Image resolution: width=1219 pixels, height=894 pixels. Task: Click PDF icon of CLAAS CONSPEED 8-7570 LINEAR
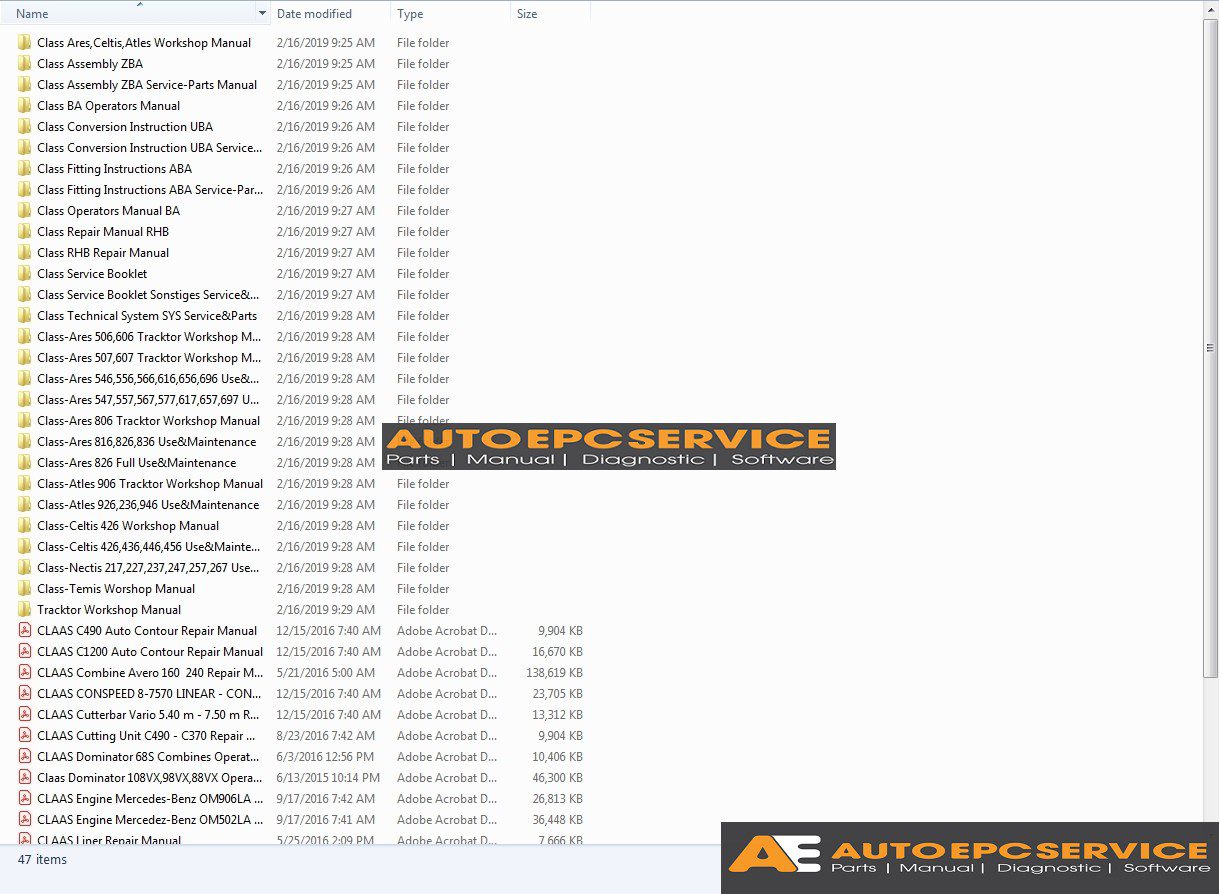pos(24,694)
